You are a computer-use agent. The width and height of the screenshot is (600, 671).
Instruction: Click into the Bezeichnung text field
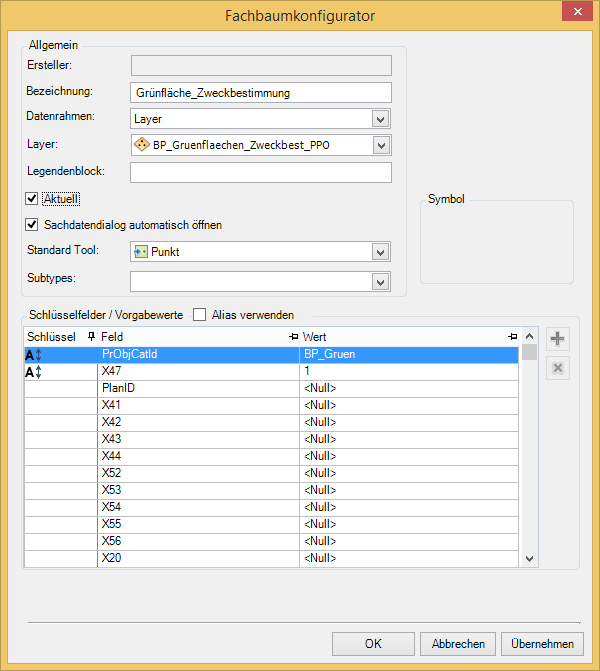point(260,92)
